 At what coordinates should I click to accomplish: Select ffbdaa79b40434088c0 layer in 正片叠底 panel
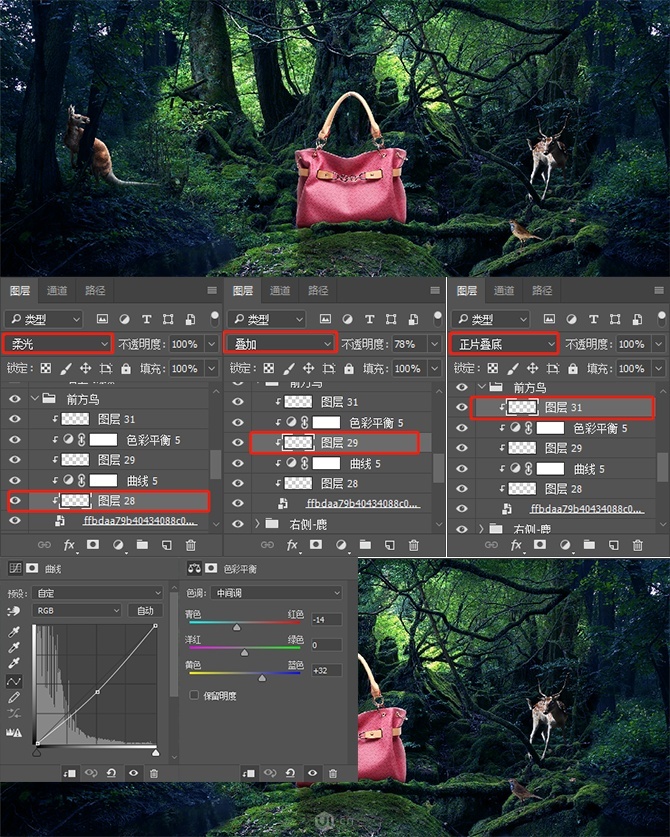(x=587, y=509)
